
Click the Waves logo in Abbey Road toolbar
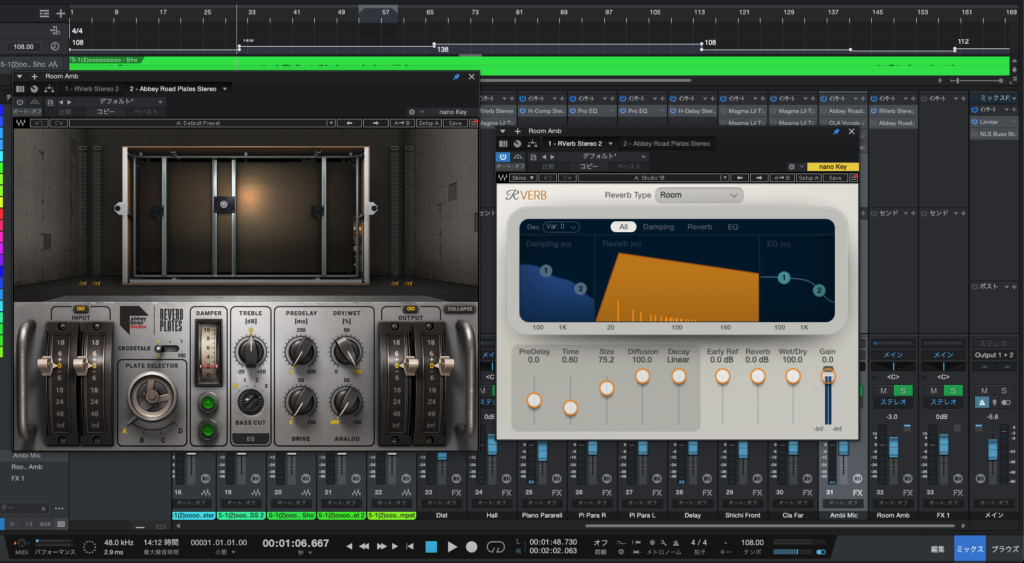pyautogui.click(x=20, y=123)
